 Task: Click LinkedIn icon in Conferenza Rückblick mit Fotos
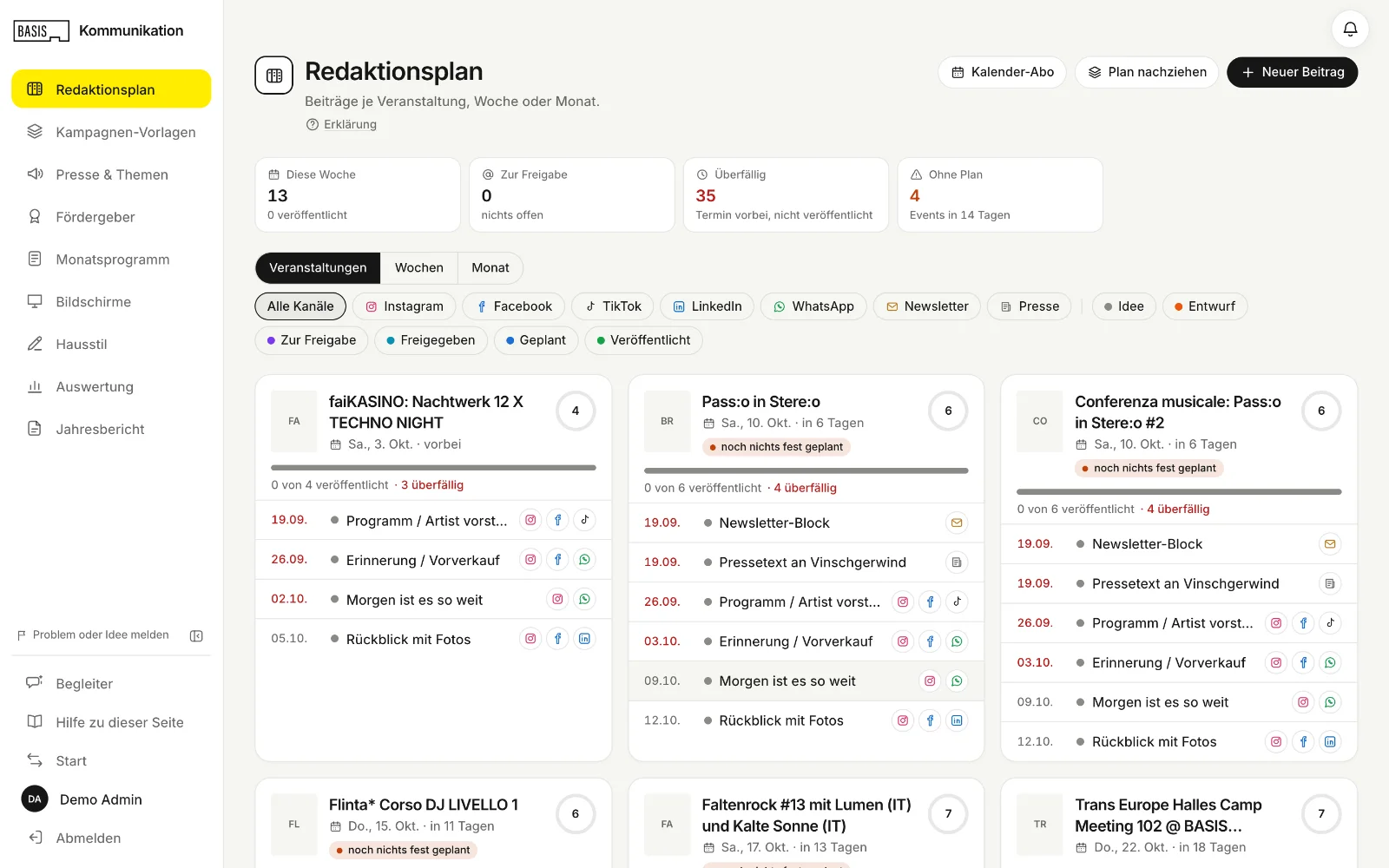click(1330, 741)
